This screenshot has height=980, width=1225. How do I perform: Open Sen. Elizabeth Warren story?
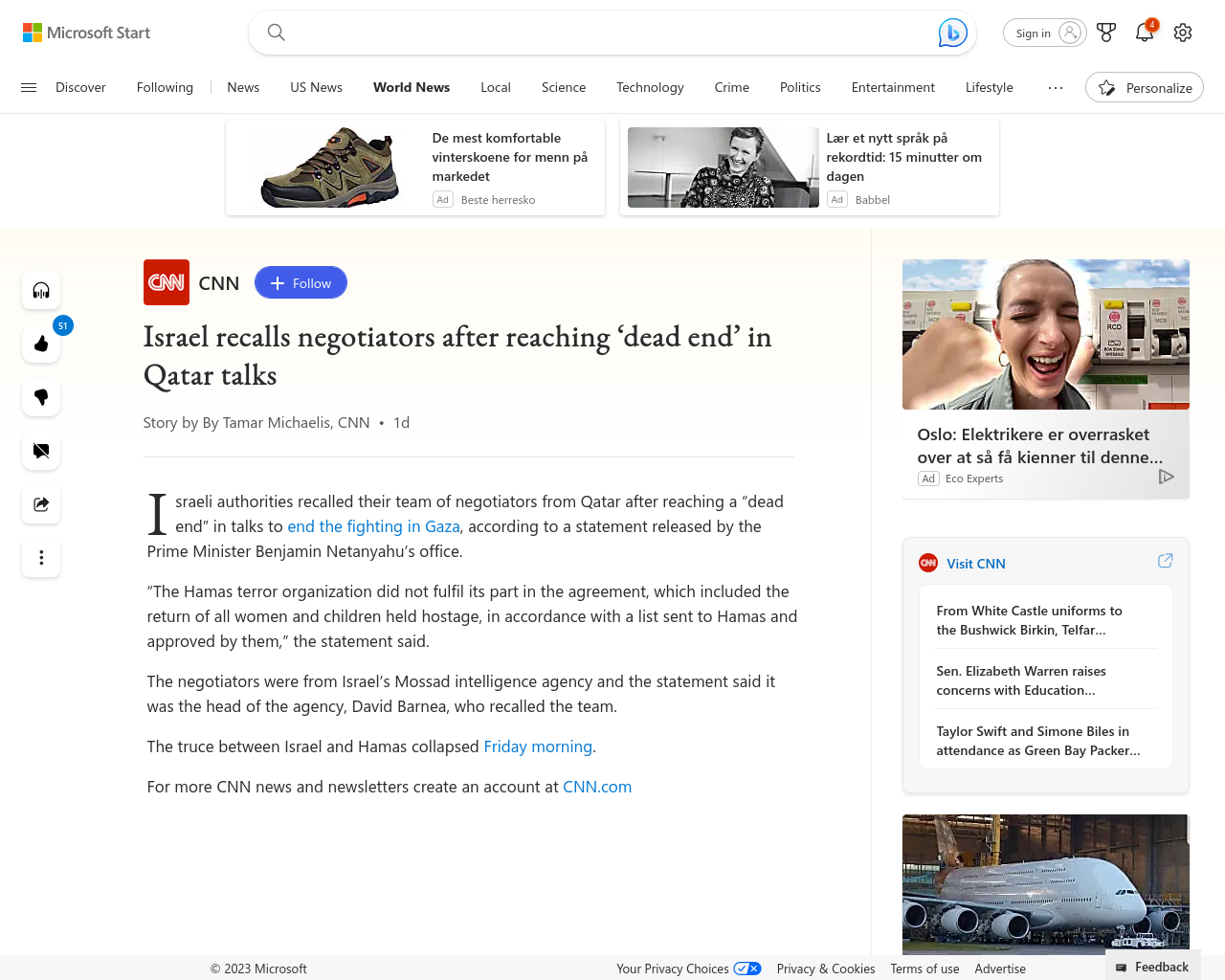pos(1021,680)
